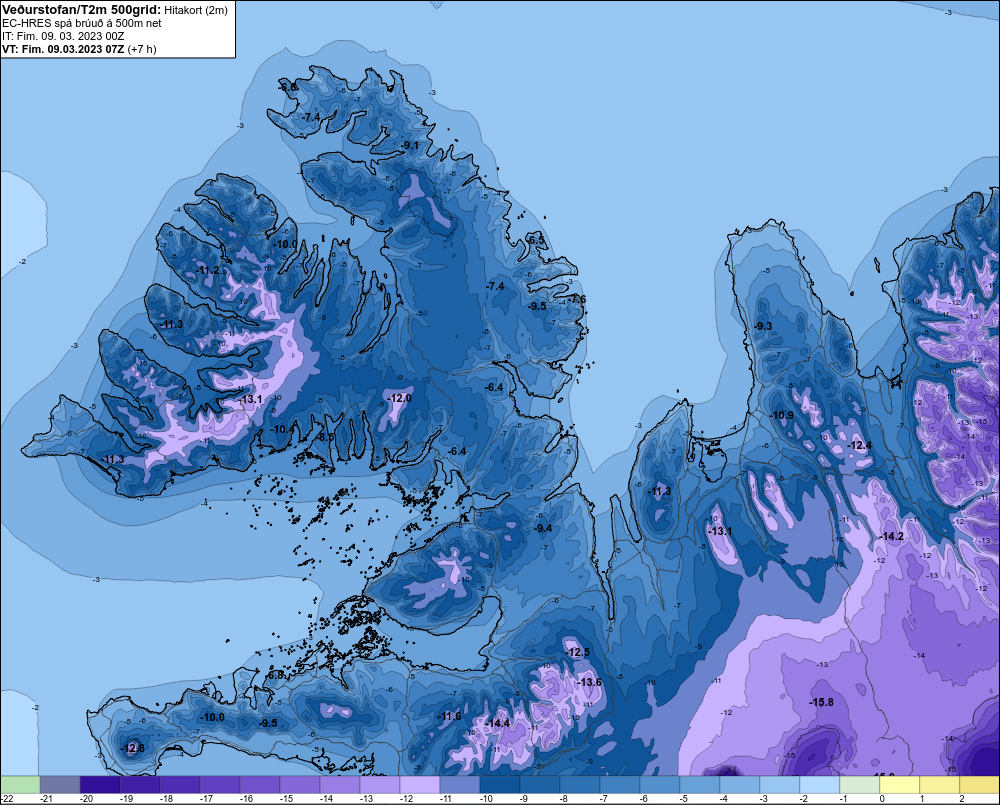The image size is (1000, 805).
Task: Click the -8 legend scale label
Action: coord(564,798)
